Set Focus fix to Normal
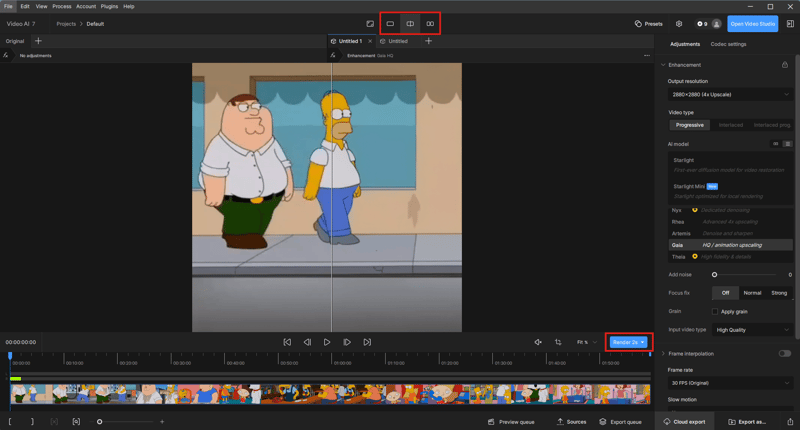Screen dimensions: 800x430 tap(752, 293)
